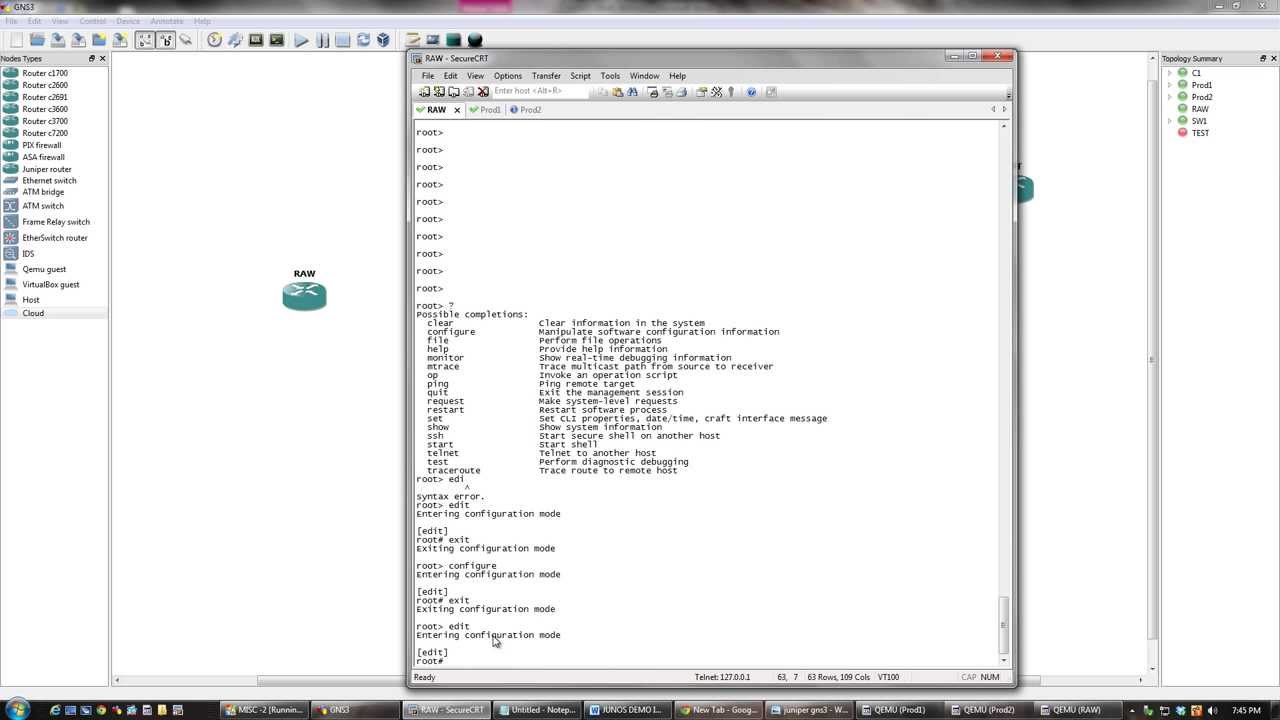Click VirtualBox cube icon in GNS3 toolbar

click(383, 40)
